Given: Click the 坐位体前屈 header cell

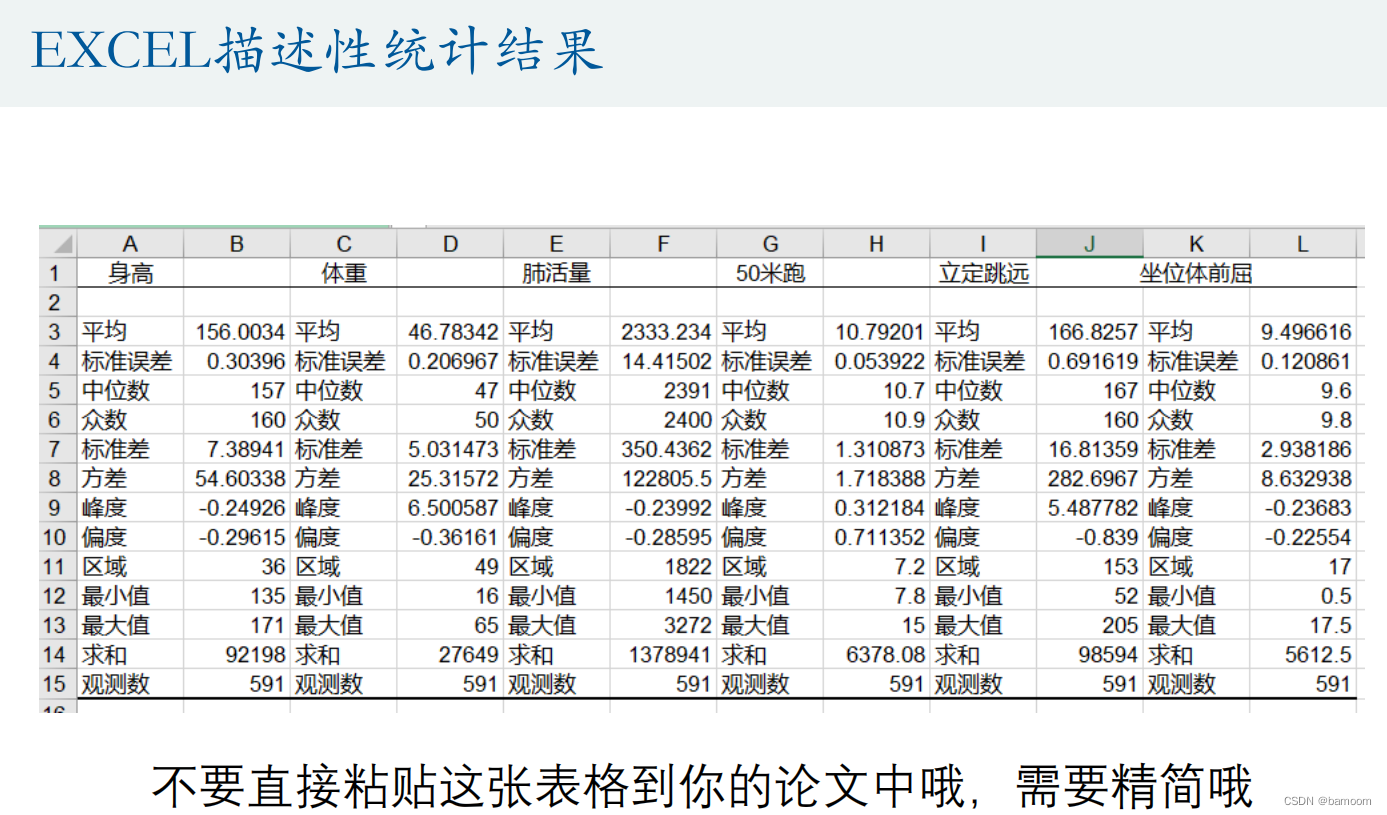Looking at the screenshot, I should 1196,273.
